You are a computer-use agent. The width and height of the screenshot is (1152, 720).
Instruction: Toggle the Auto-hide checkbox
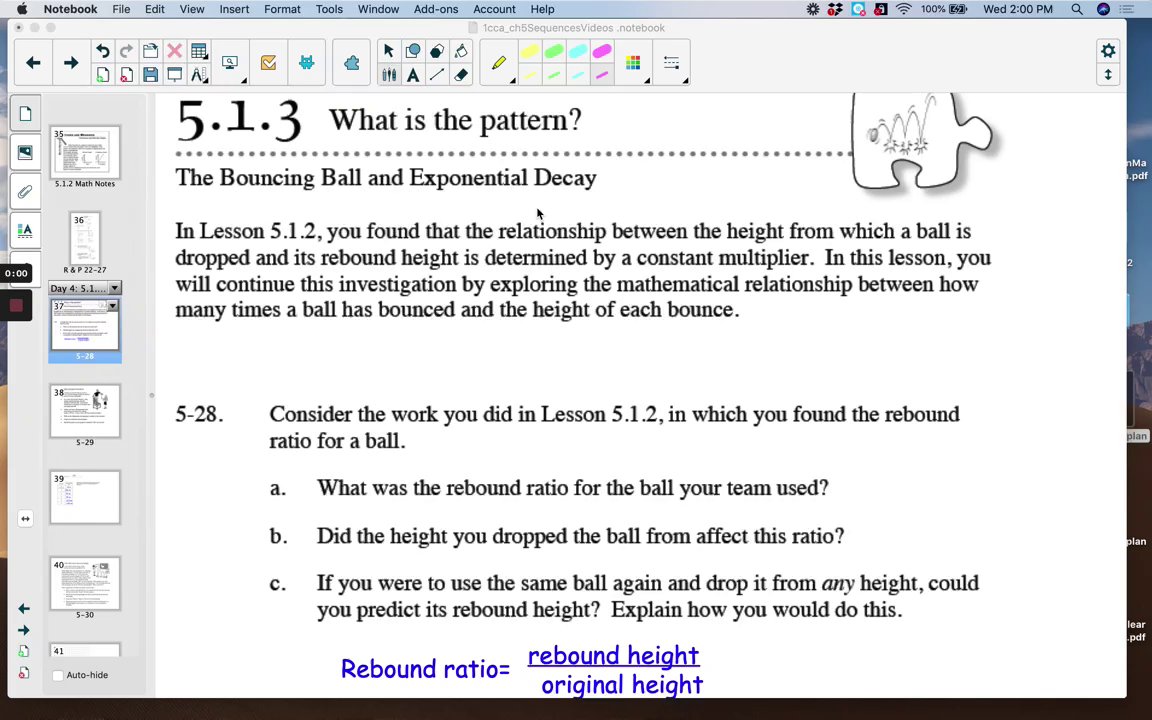point(57,675)
